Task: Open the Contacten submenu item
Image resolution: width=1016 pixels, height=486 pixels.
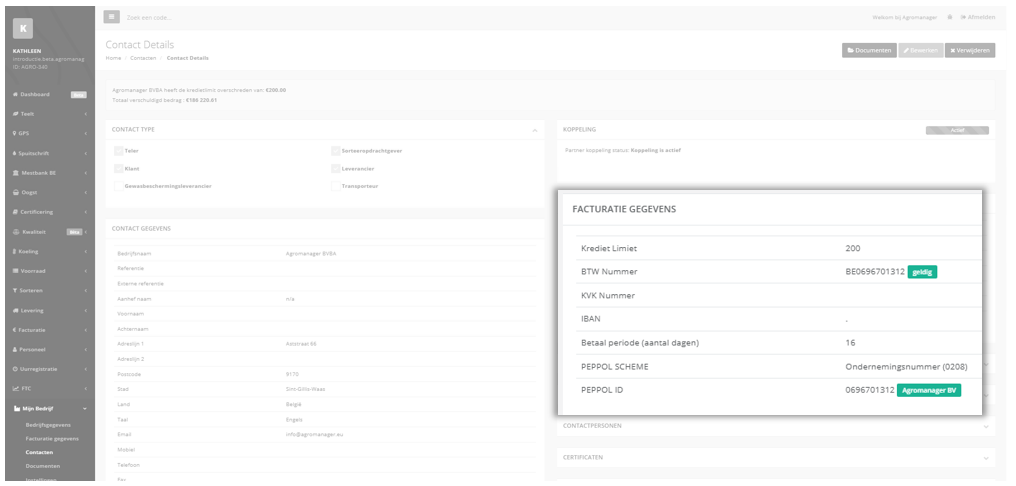Action: (40, 452)
